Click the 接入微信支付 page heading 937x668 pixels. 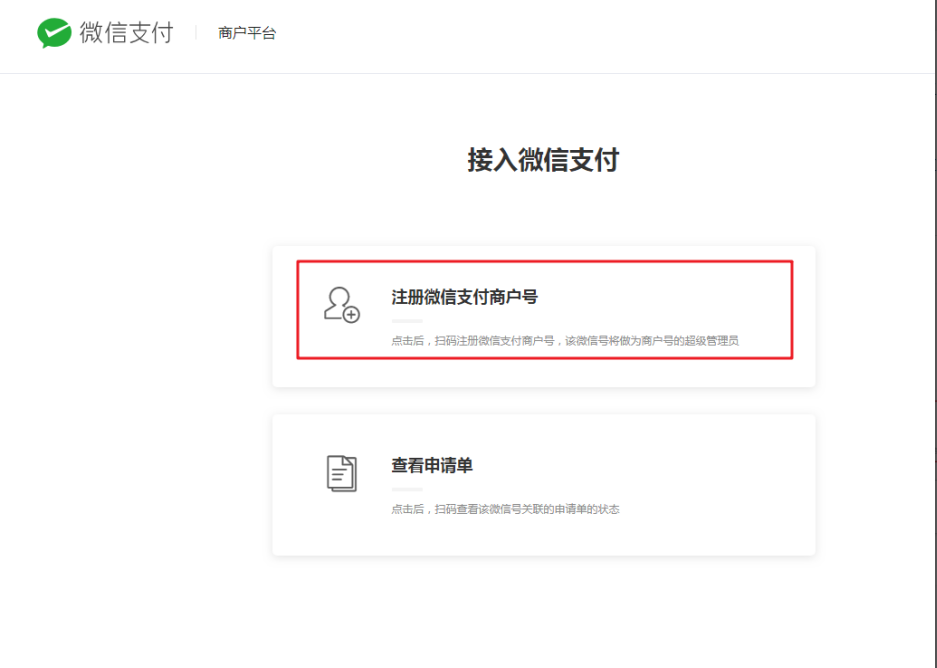[x=543, y=160]
